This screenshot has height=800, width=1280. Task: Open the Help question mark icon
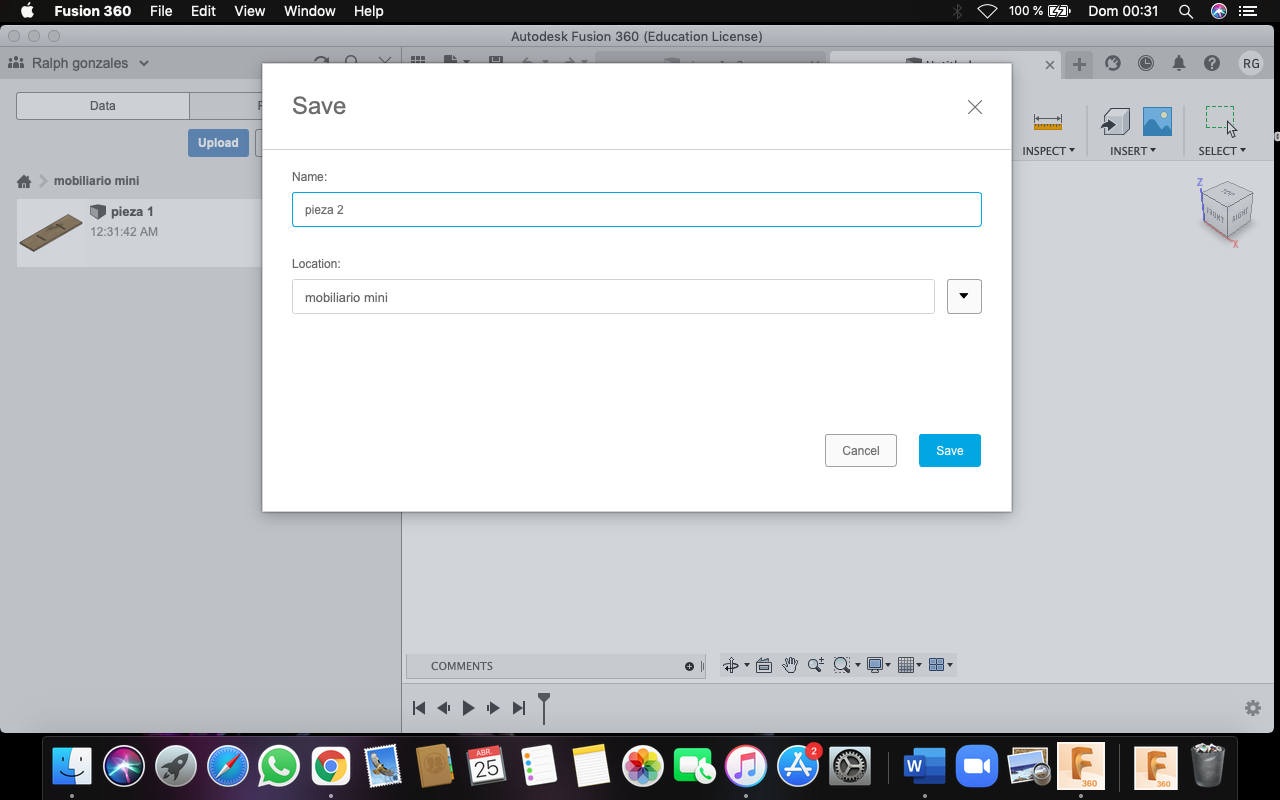1212,63
